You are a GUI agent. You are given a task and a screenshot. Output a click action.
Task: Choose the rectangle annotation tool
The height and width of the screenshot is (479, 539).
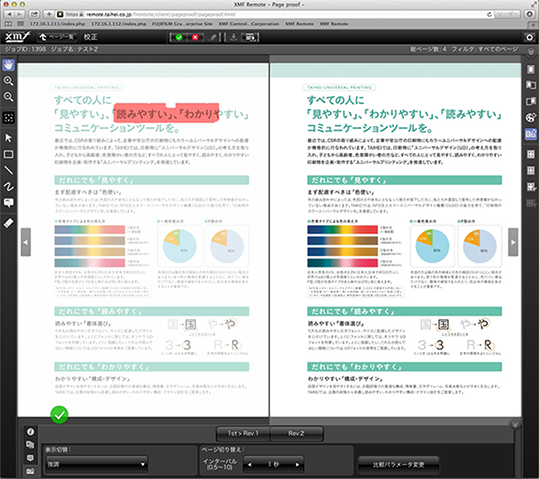[x=9, y=154]
